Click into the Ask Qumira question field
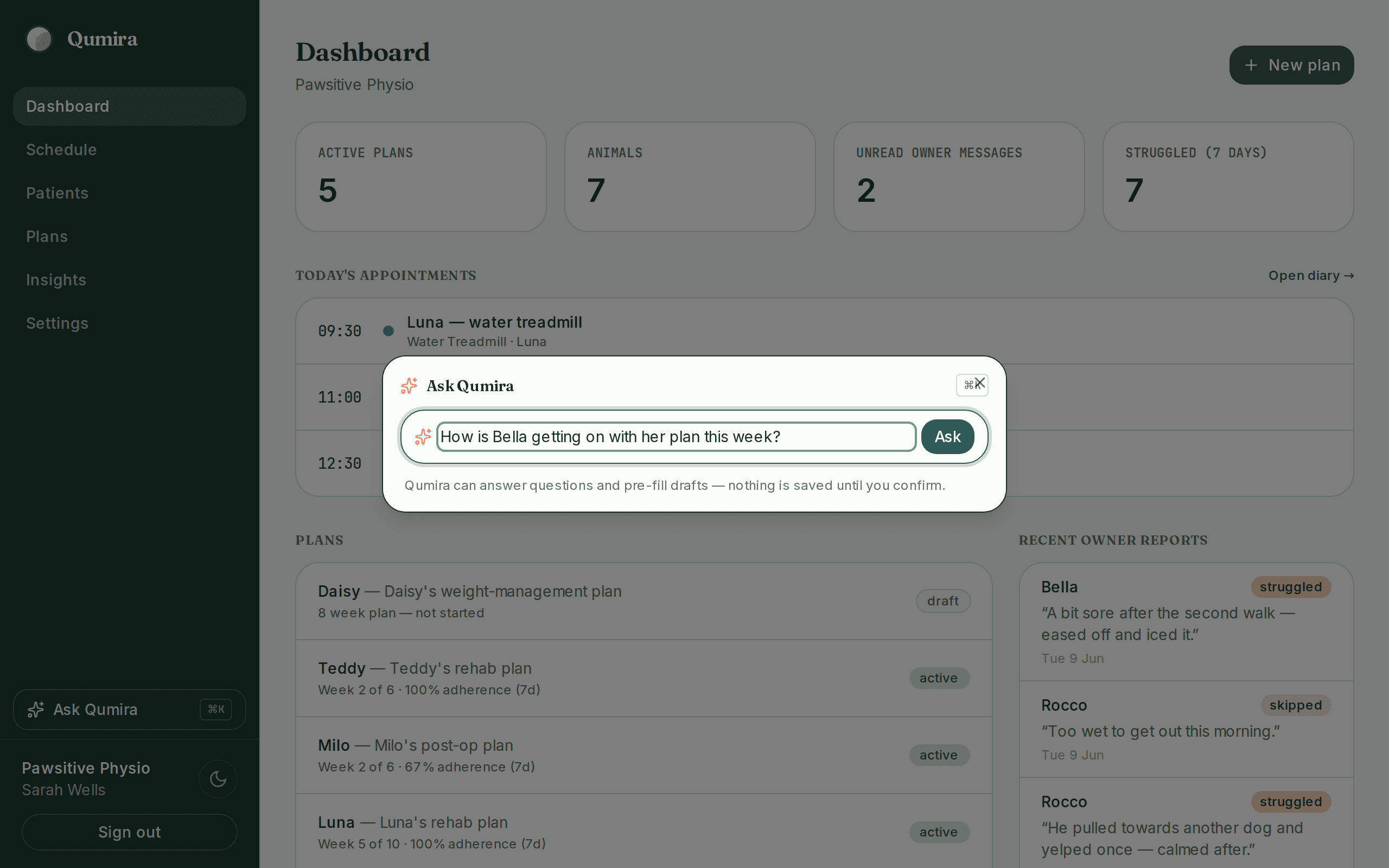 pyautogui.click(x=676, y=437)
